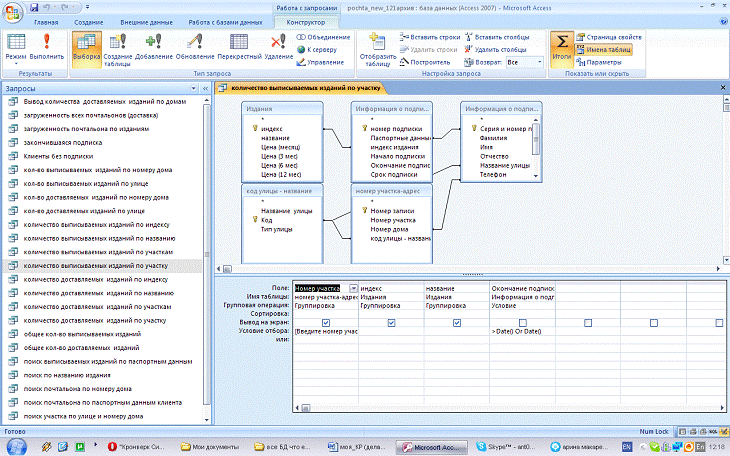Toggle the Итоги sigma button
Viewport: 730px width, 456px height.
(562, 46)
